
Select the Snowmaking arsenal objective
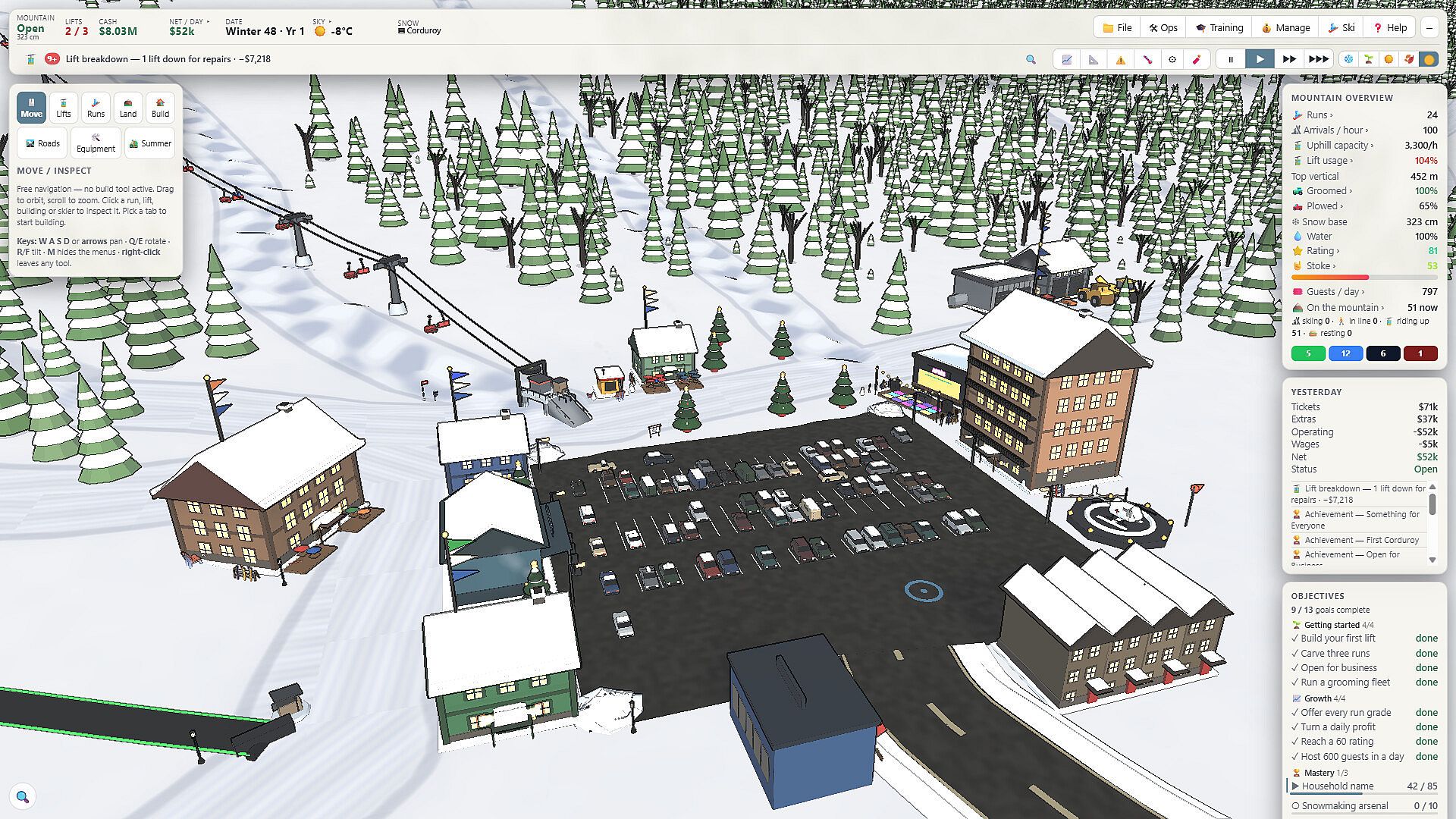[1364, 806]
